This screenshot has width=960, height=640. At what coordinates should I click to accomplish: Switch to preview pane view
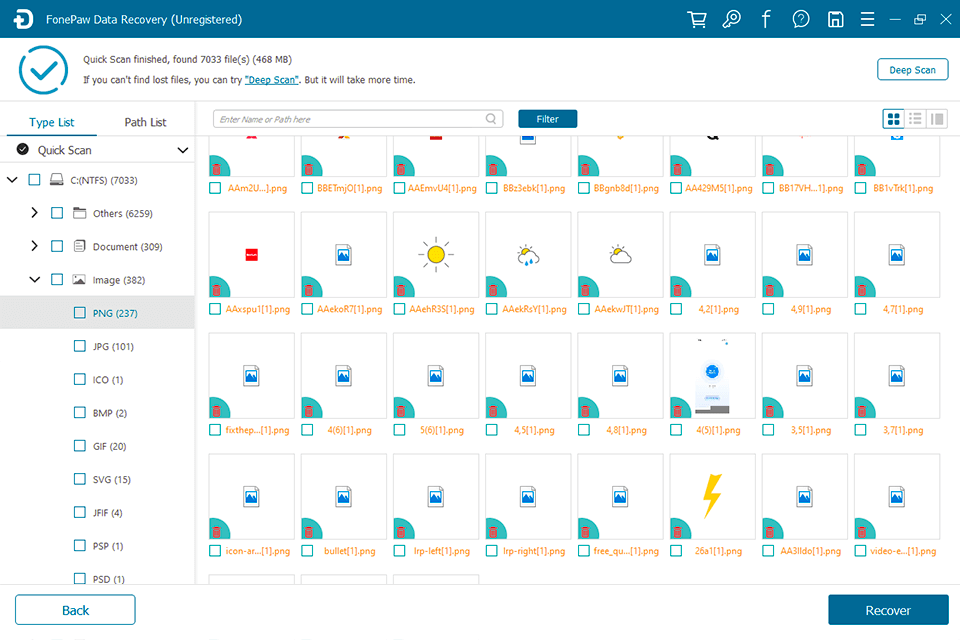938,118
